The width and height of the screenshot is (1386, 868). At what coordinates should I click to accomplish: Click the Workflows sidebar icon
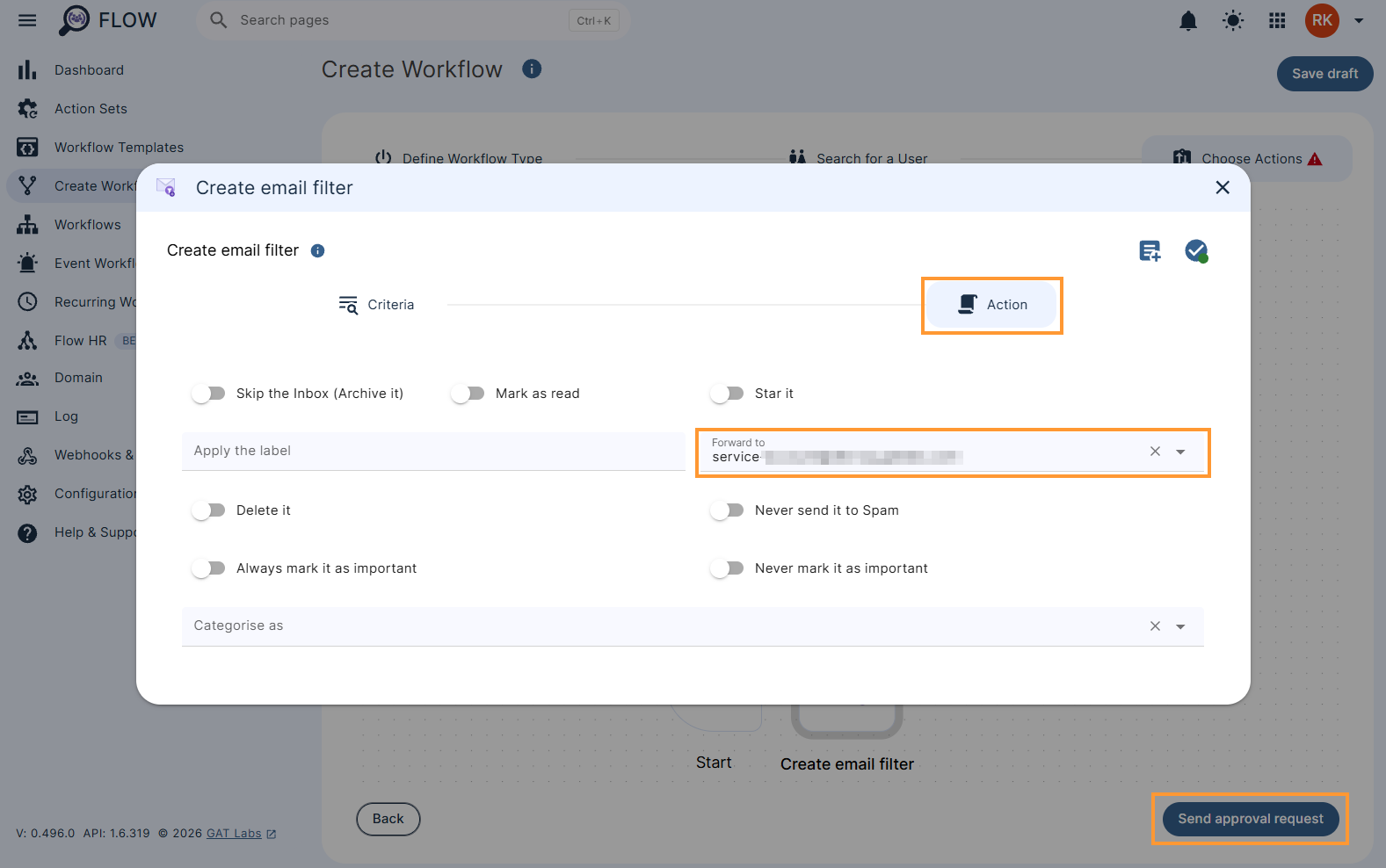point(27,225)
